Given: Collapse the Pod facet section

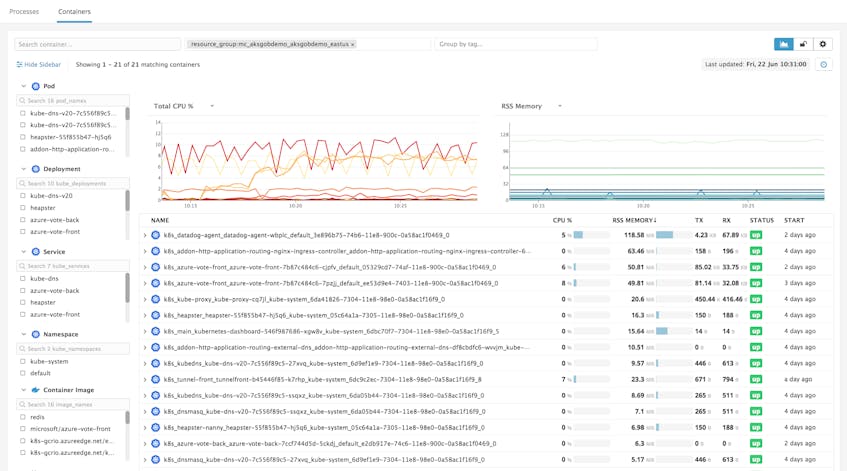Looking at the screenshot, I should point(23,86).
